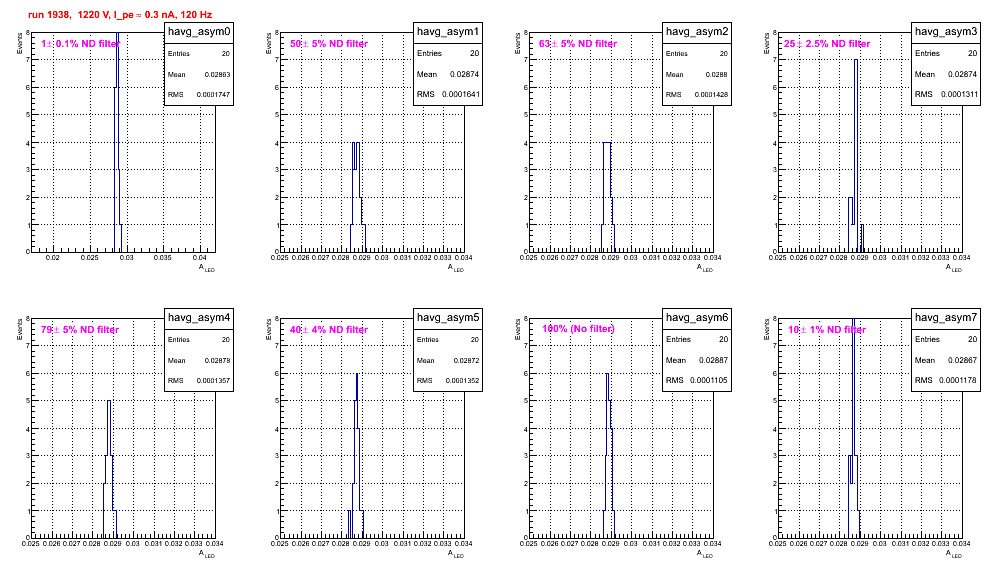Click Mean value 0.02878 in havg_asym4
This screenshot has height=572, width=996.
[217, 360]
